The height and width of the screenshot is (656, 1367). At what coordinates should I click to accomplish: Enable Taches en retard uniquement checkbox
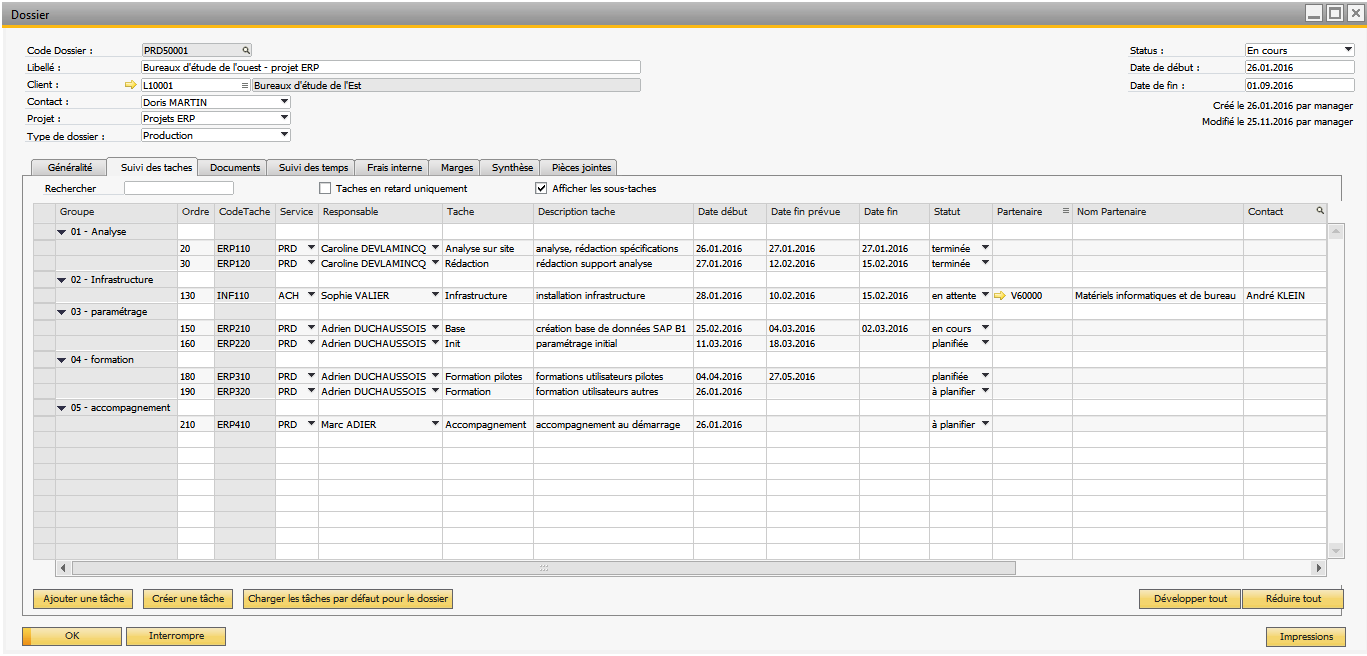click(325, 188)
